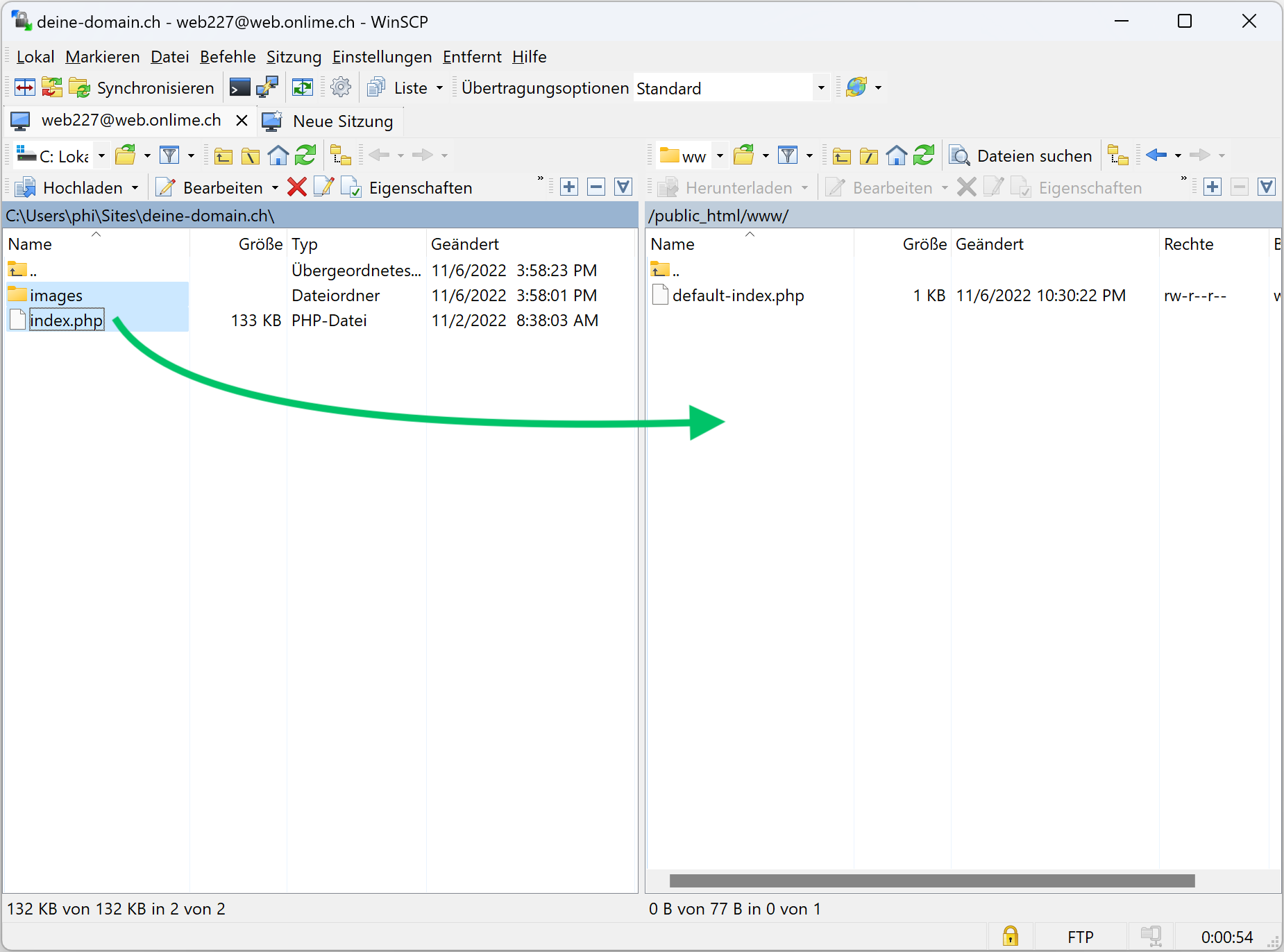
Task: Open the Hilfe menu
Action: [x=530, y=57]
